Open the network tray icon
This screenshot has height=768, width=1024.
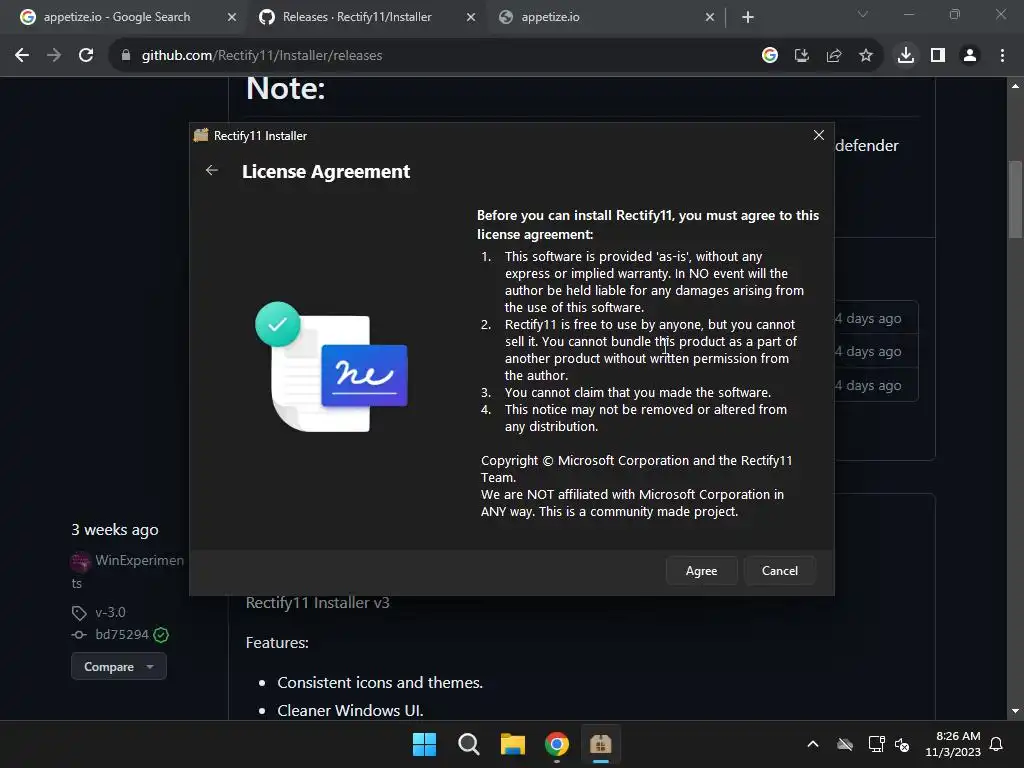(x=876, y=744)
